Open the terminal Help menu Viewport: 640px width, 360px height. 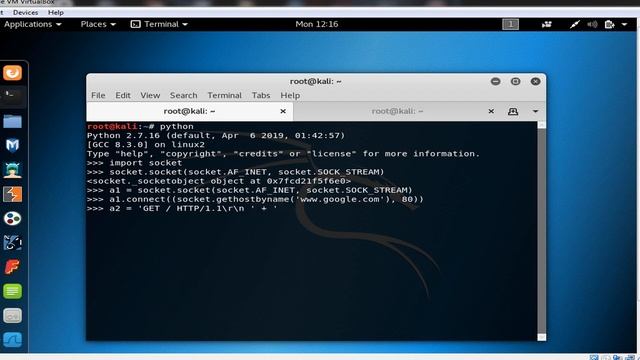290,95
